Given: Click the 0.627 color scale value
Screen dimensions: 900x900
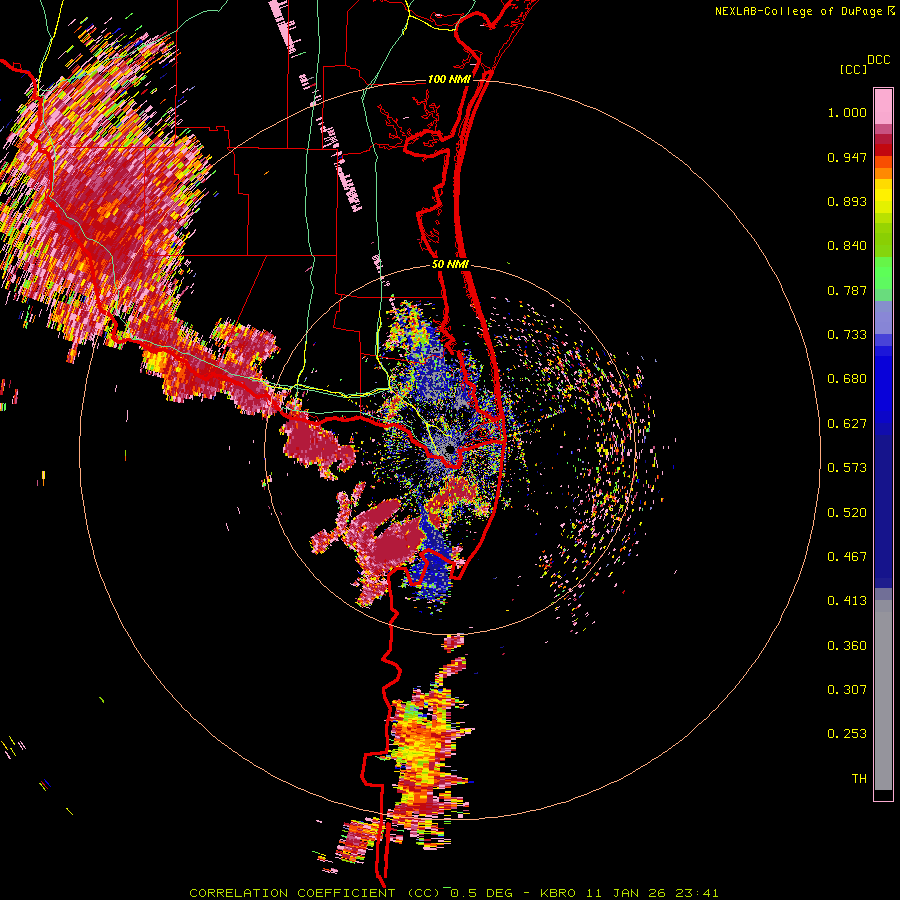Looking at the screenshot, I should tap(847, 424).
